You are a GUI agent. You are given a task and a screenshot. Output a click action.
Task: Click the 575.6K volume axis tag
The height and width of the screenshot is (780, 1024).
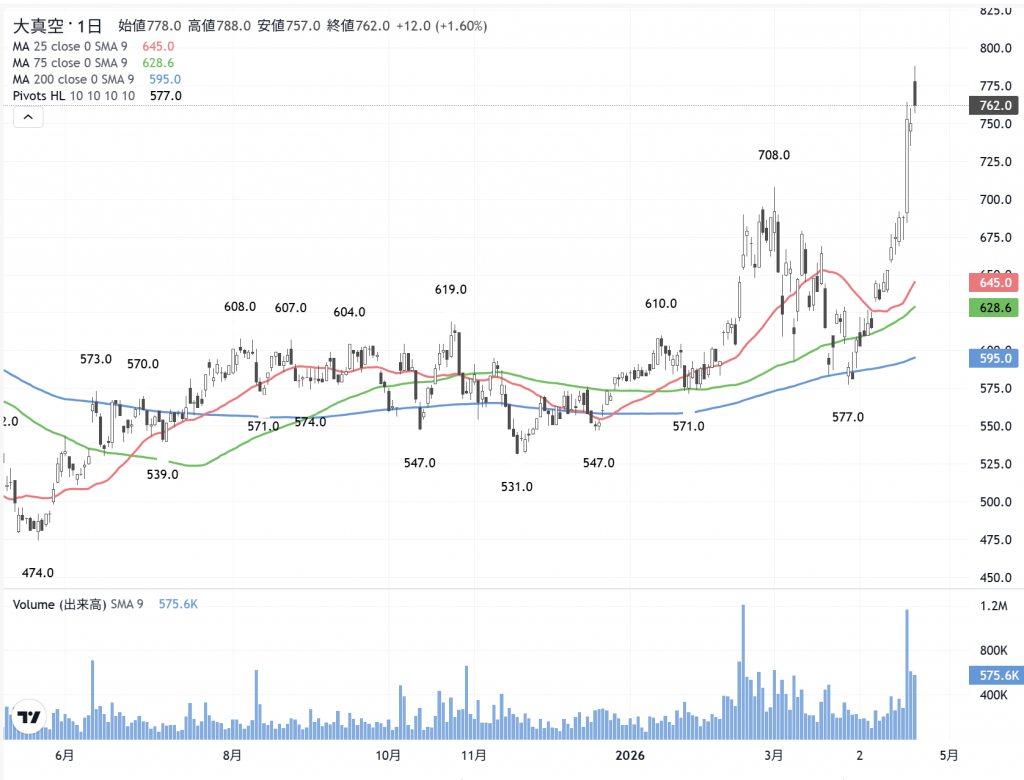click(x=996, y=676)
